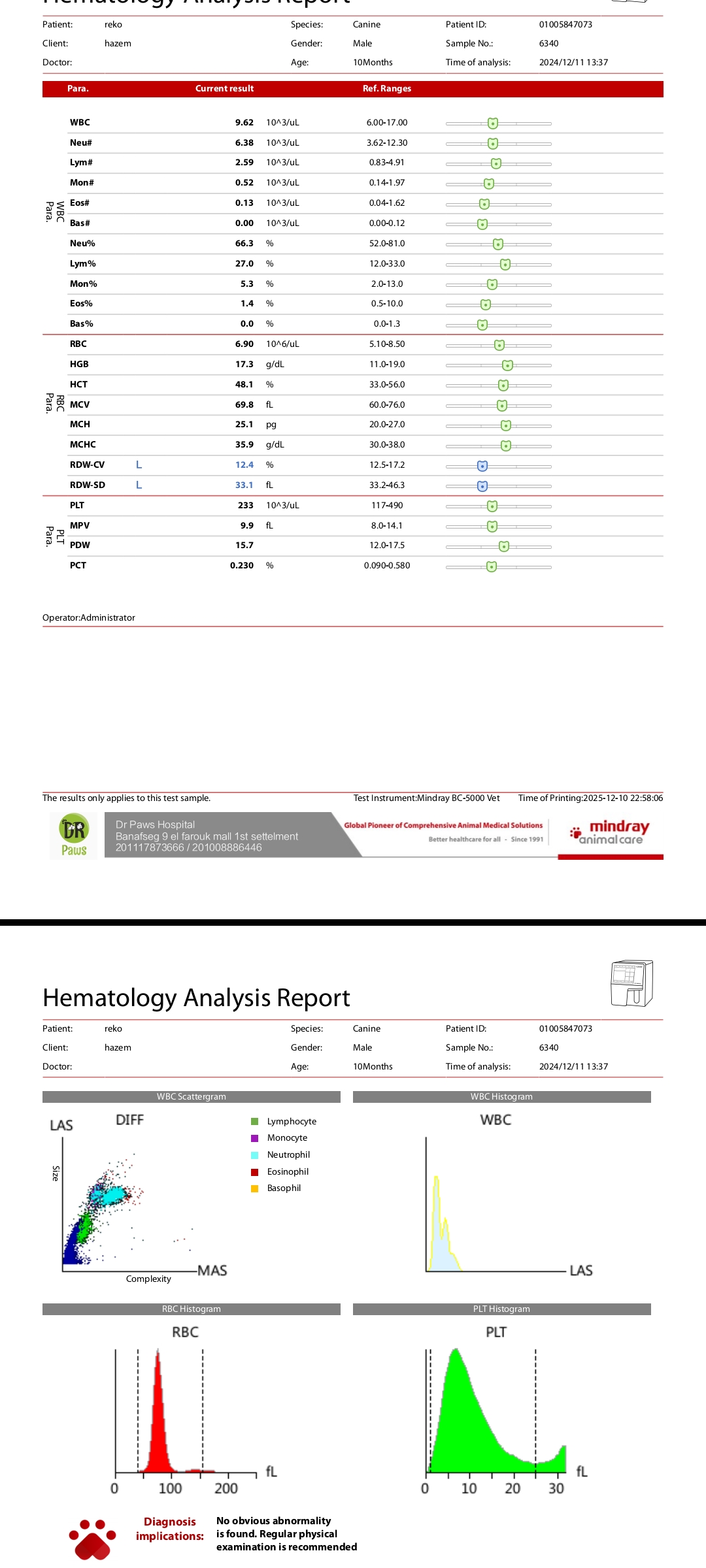The height and width of the screenshot is (1568, 706).
Task: Click the HGB range indicator marker
Action: 507,365
